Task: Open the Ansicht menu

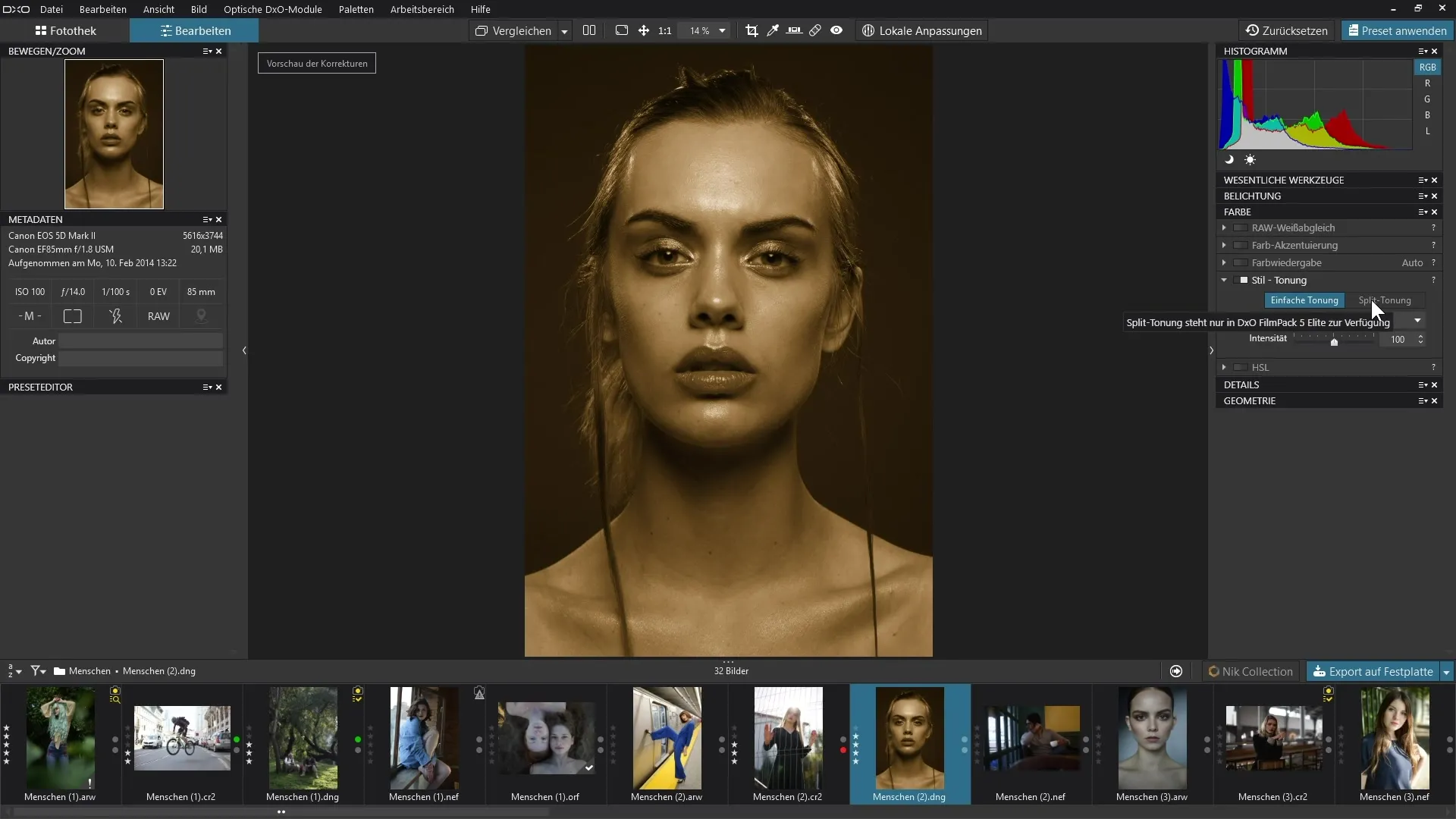Action: [158, 9]
